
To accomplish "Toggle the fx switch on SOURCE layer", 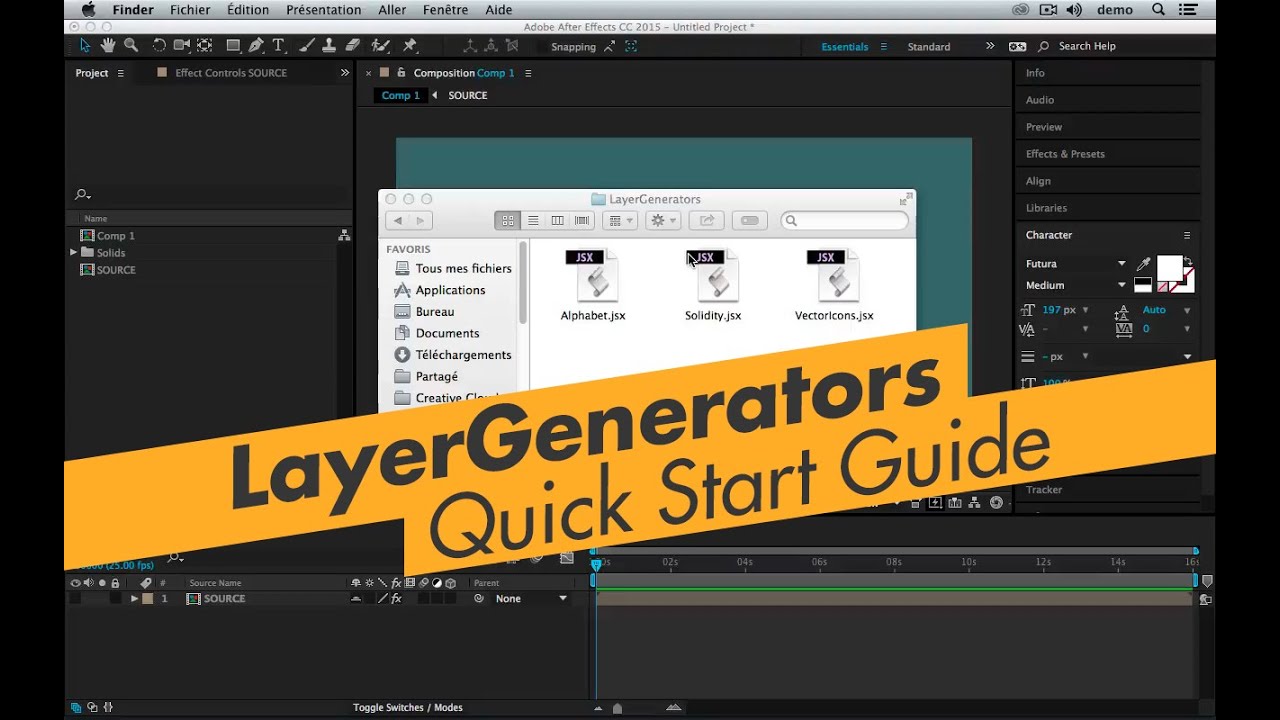I will 396,599.
